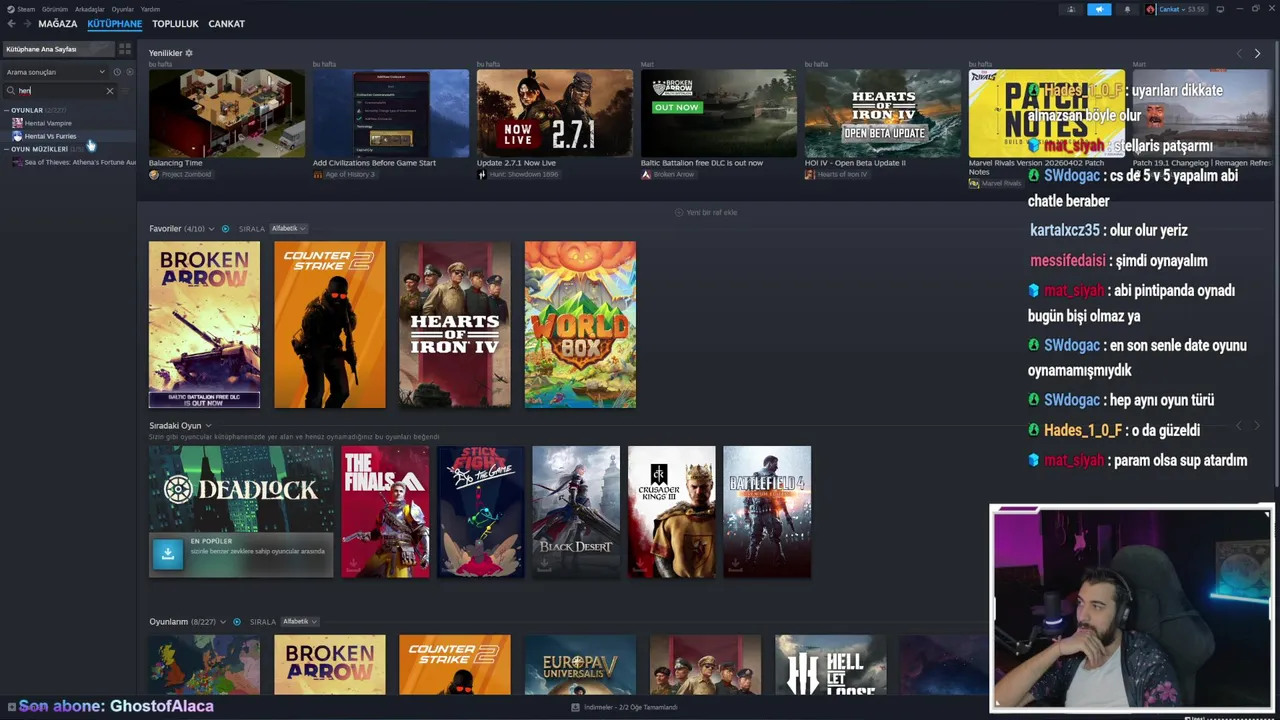This screenshot has height=720, width=1280.
Task: Open Update 2.7.1 Now Live news
Action: (555, 113)
